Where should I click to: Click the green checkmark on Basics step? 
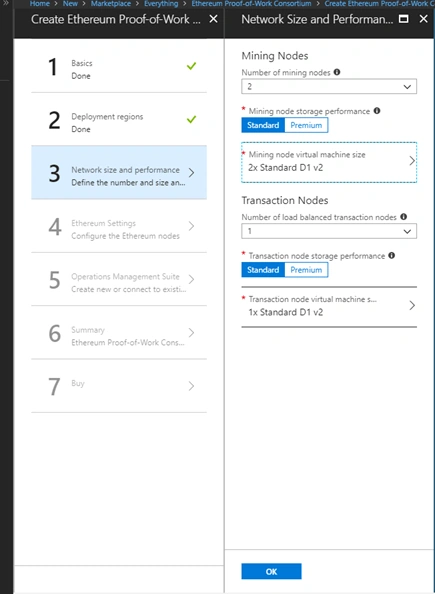(x=191, y=66)
